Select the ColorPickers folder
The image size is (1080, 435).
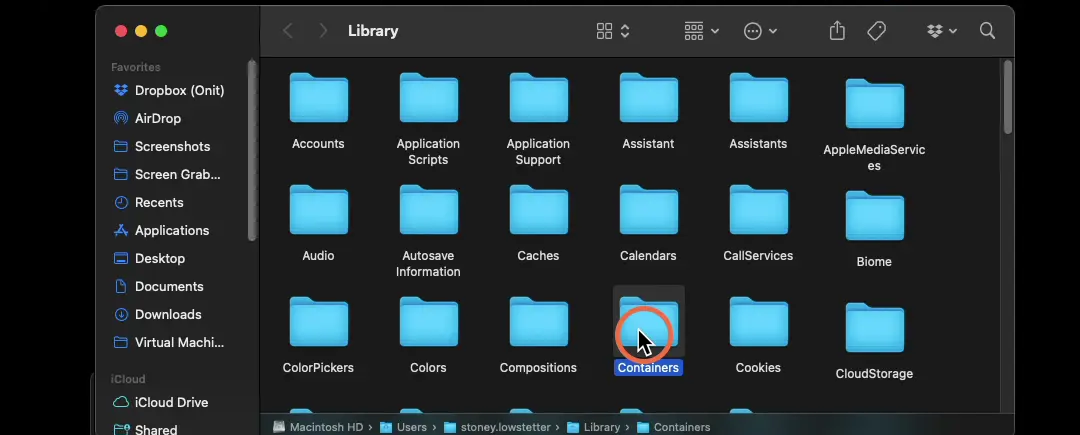coord(318,322)
